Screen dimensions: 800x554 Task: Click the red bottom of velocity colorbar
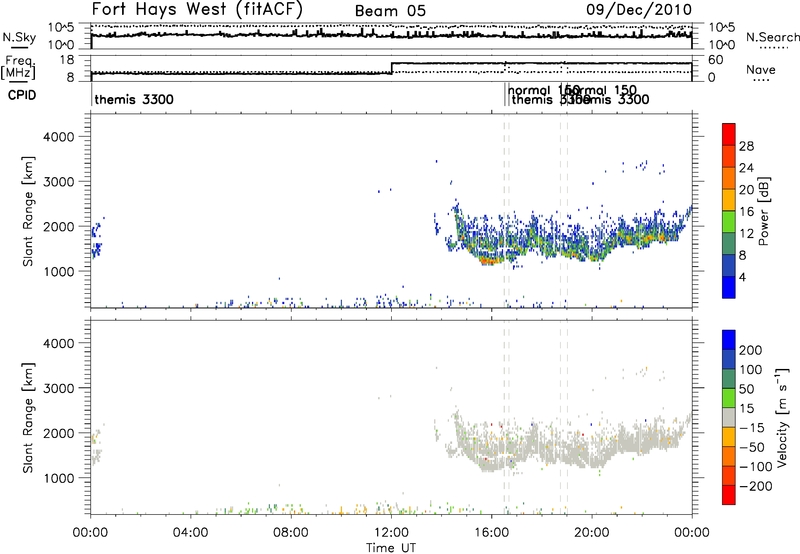pos(729,494)
